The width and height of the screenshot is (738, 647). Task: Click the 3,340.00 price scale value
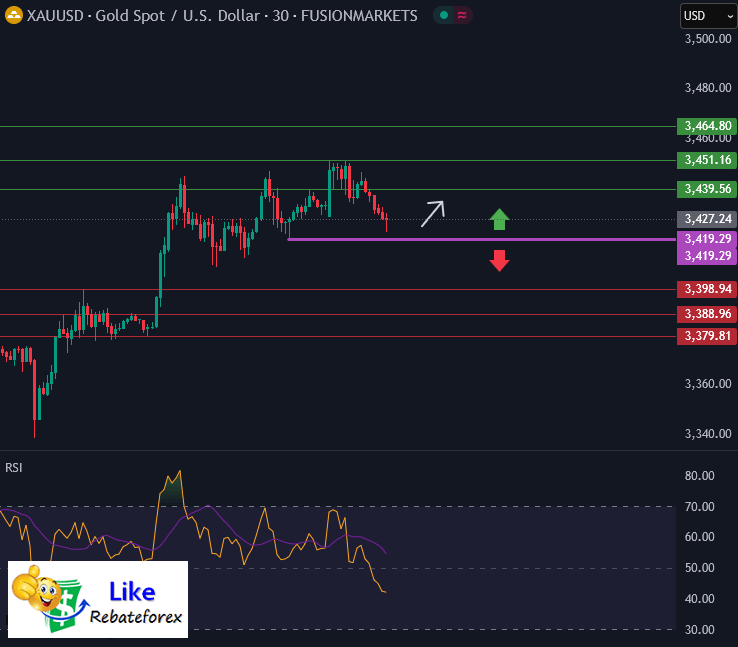(x=708, y=433)
